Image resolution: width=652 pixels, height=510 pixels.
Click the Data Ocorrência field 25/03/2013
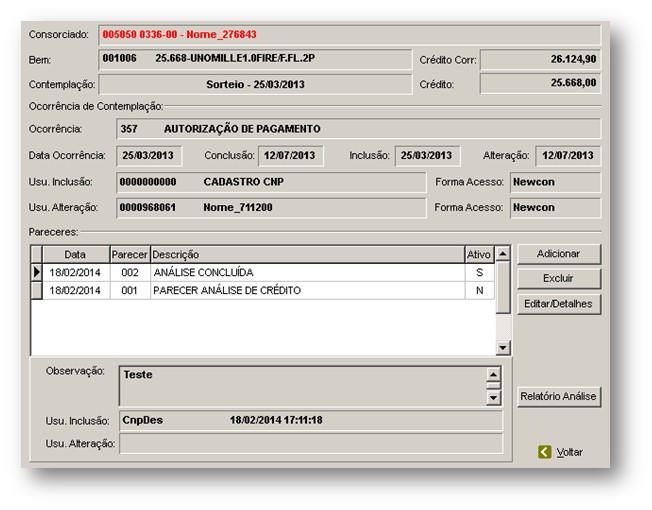click(149, 156)
